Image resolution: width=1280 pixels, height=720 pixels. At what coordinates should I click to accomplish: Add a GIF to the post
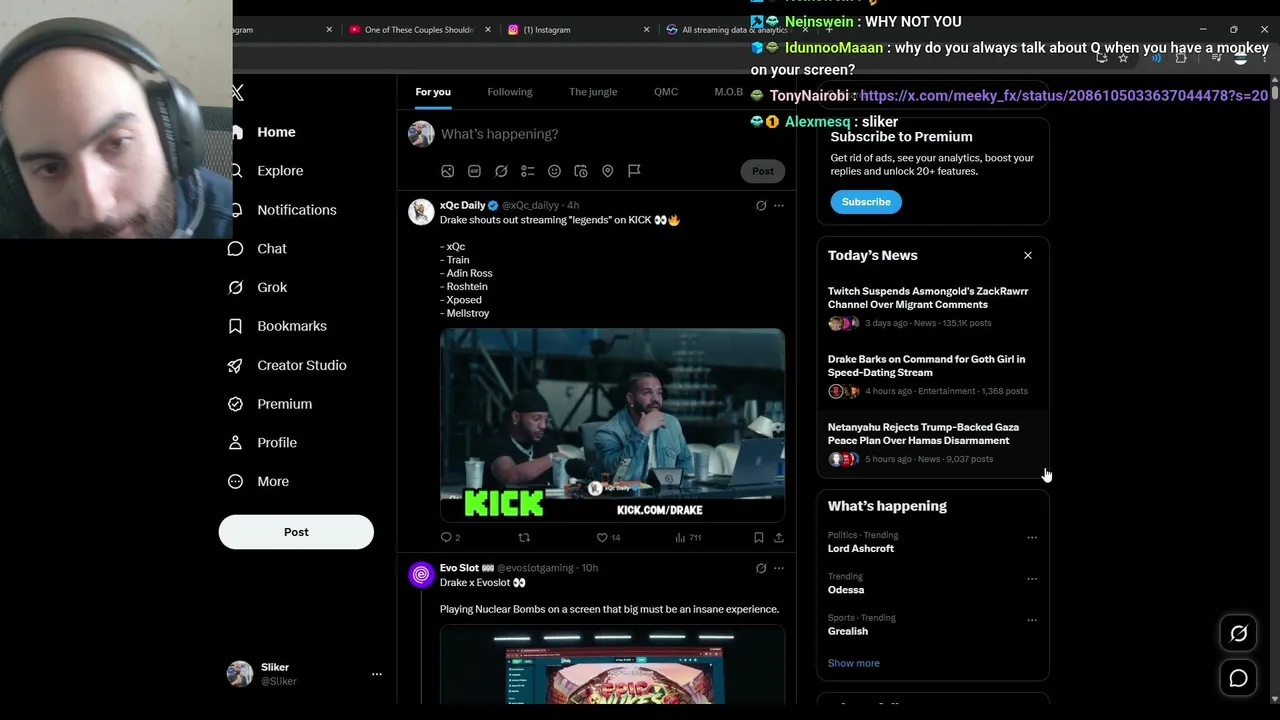coord(475,171)
